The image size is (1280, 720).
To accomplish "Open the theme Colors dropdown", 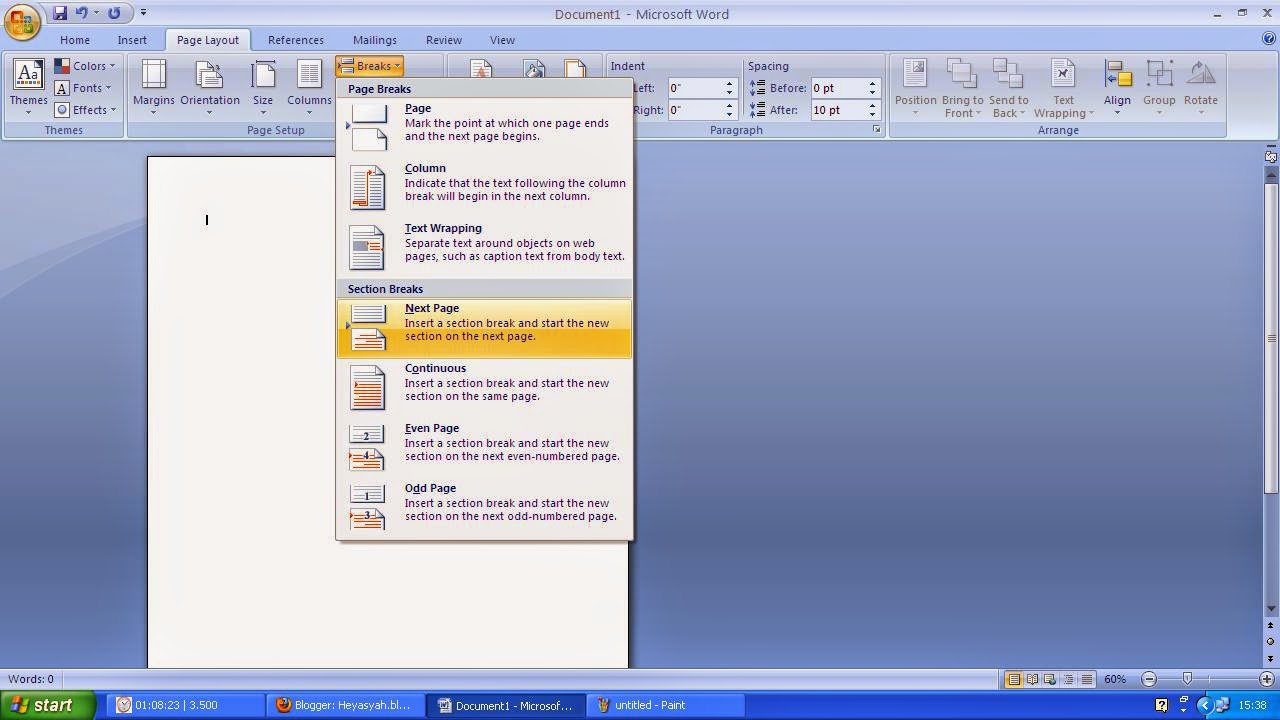I will pyautogui.click(x=89, y=65).
